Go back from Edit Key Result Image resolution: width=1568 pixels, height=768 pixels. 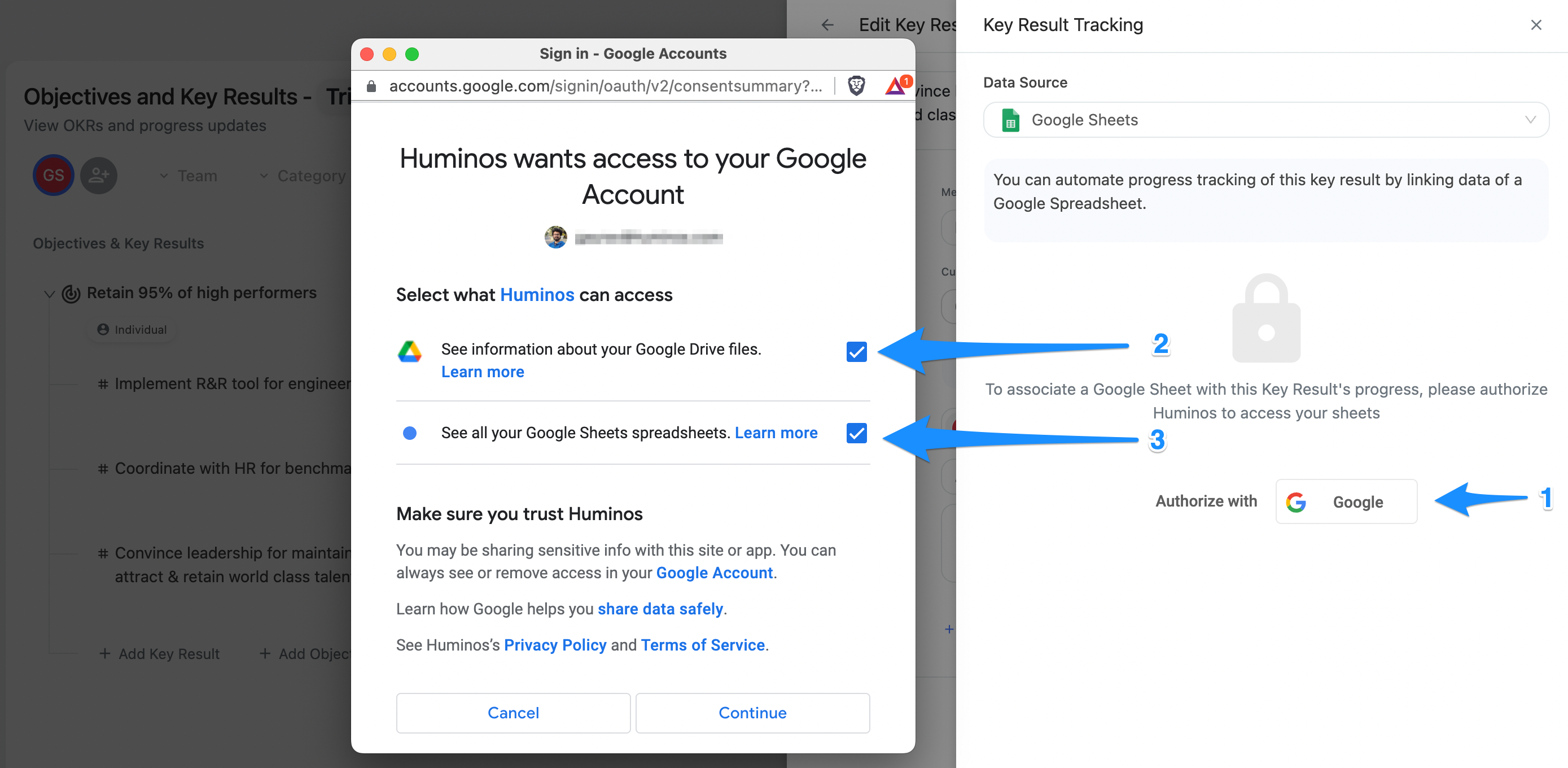(826, 25)
